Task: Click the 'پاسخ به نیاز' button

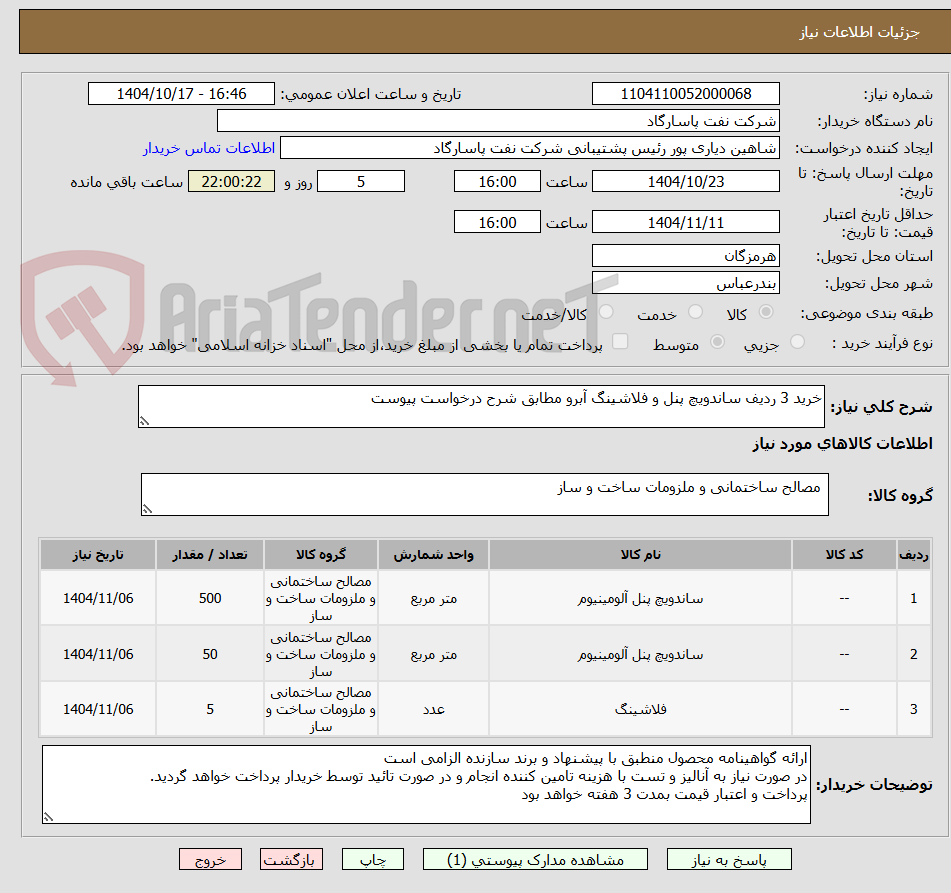Action: pos(729,860)
